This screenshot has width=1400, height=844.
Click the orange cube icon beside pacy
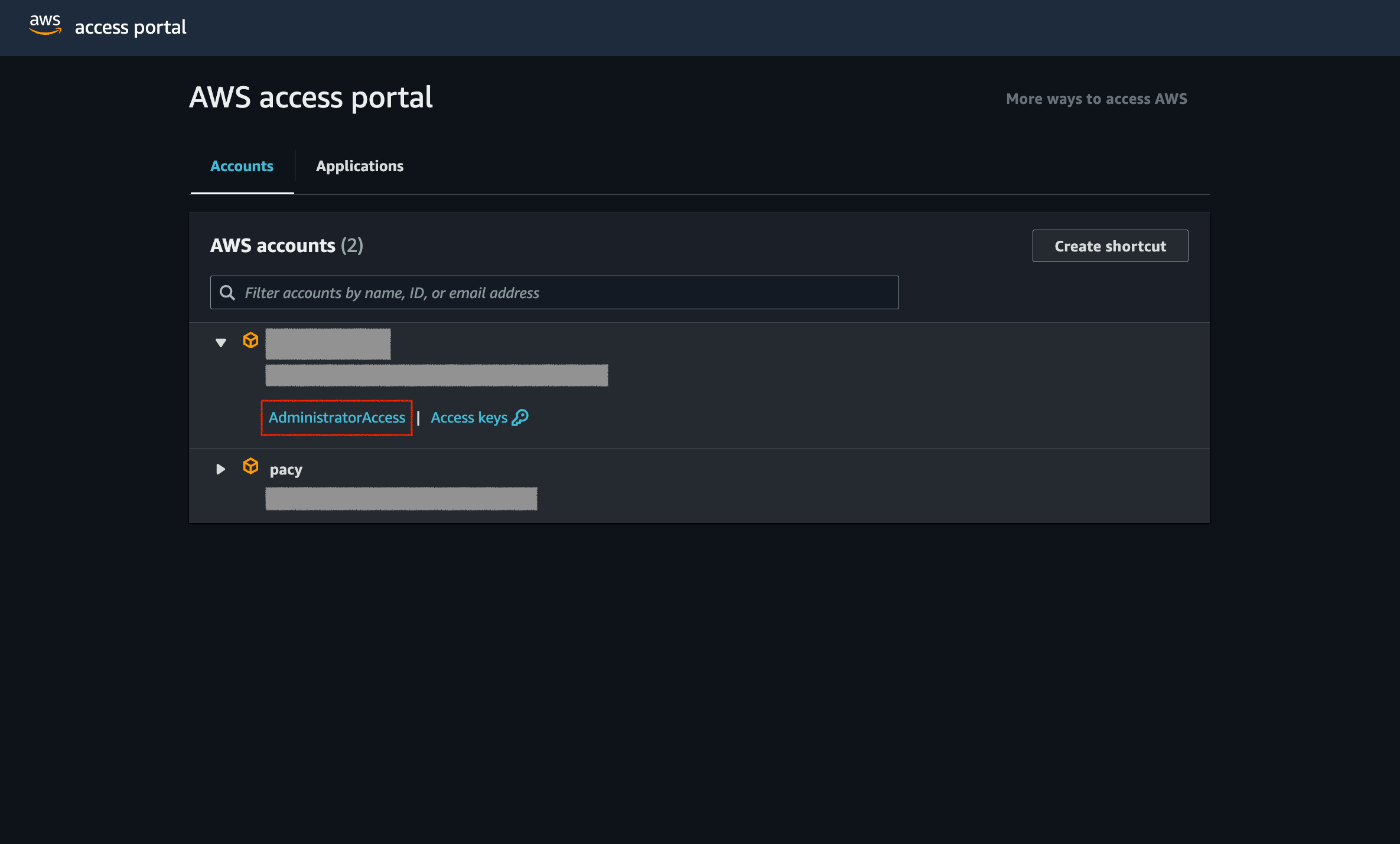(x=251, y=466)
